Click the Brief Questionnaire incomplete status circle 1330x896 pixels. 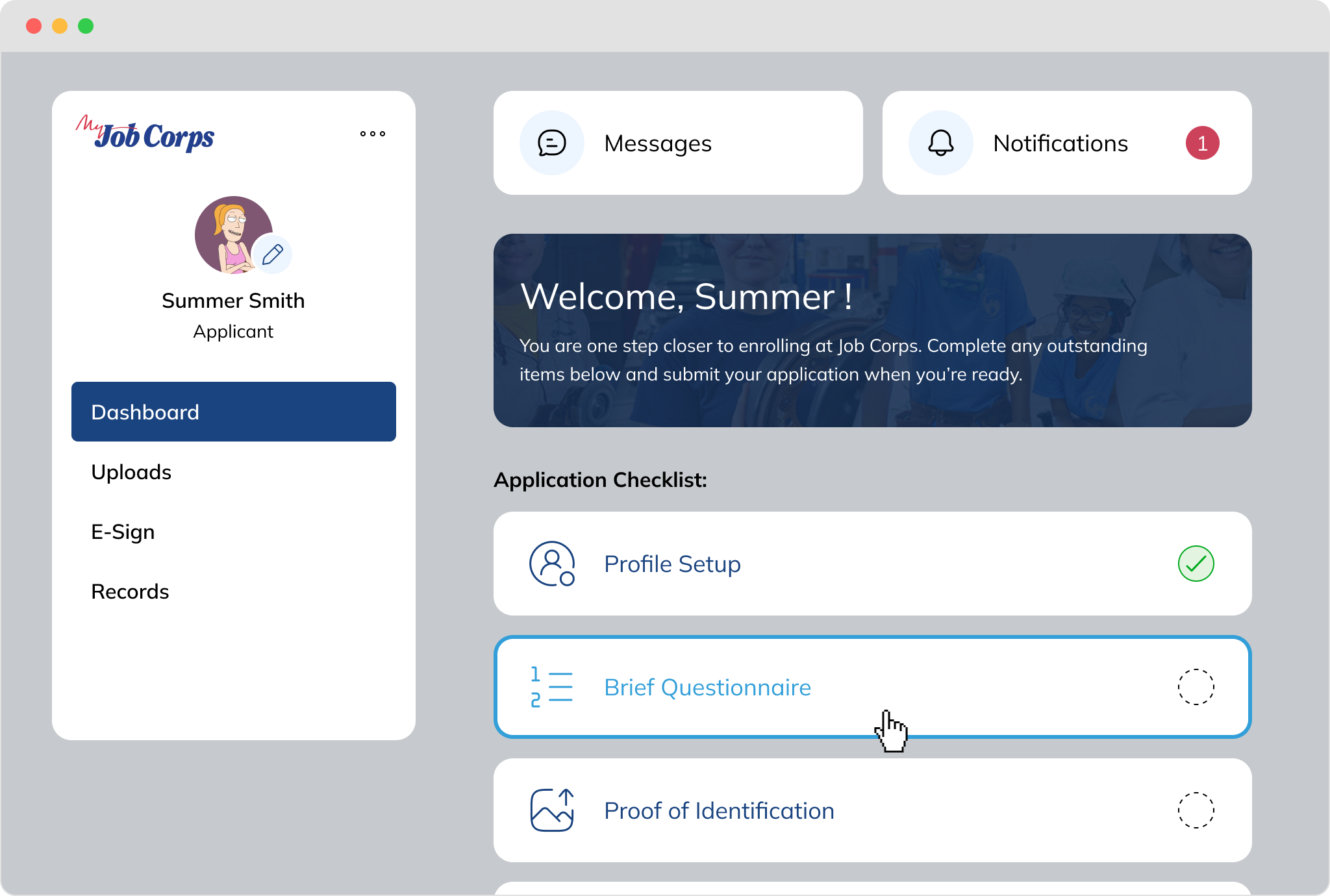[1196, 687]
